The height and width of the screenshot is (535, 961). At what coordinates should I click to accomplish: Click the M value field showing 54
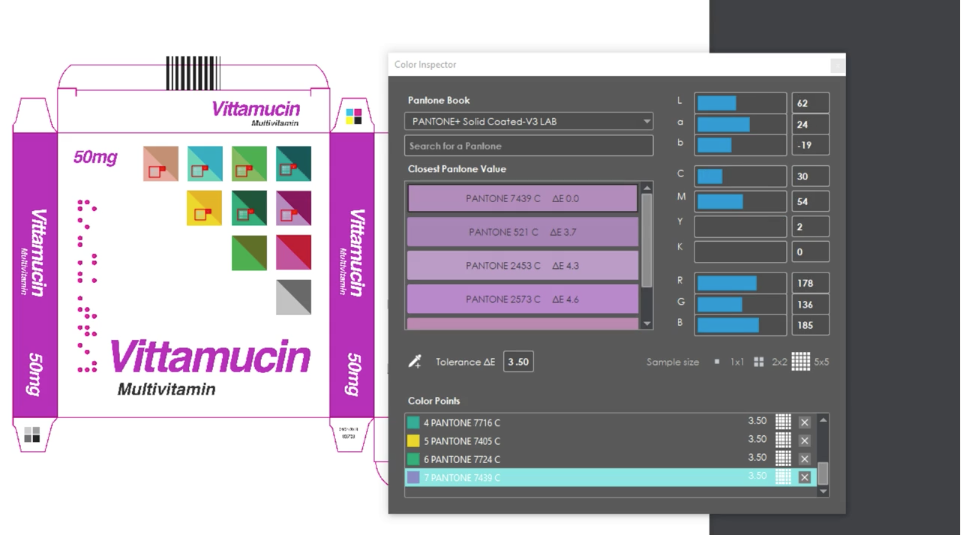(x=810, y=202)
